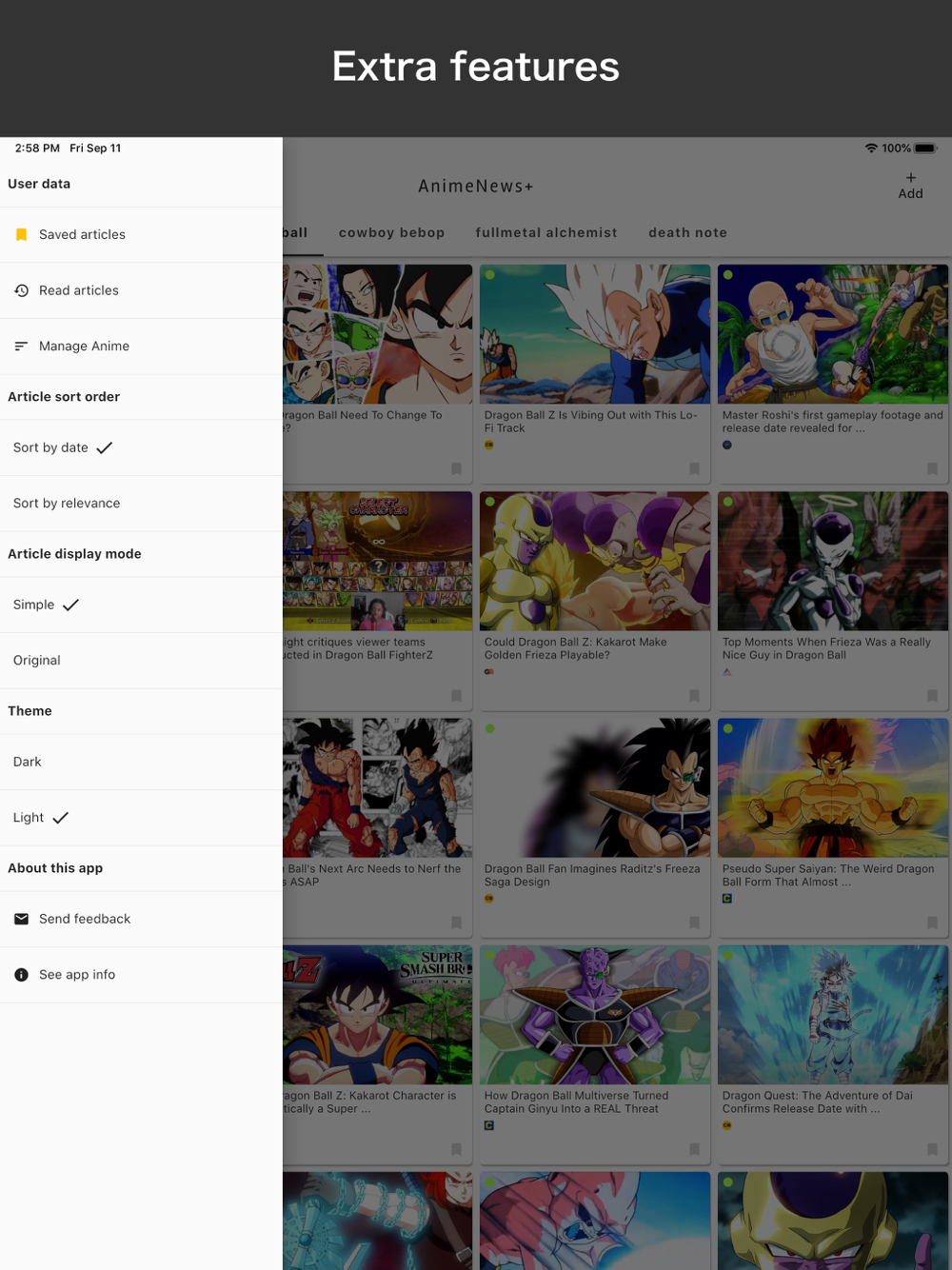Viewport: 952px width, 1270px height.
Task: Select Sort by relevance option
Action: coord(141,504)
